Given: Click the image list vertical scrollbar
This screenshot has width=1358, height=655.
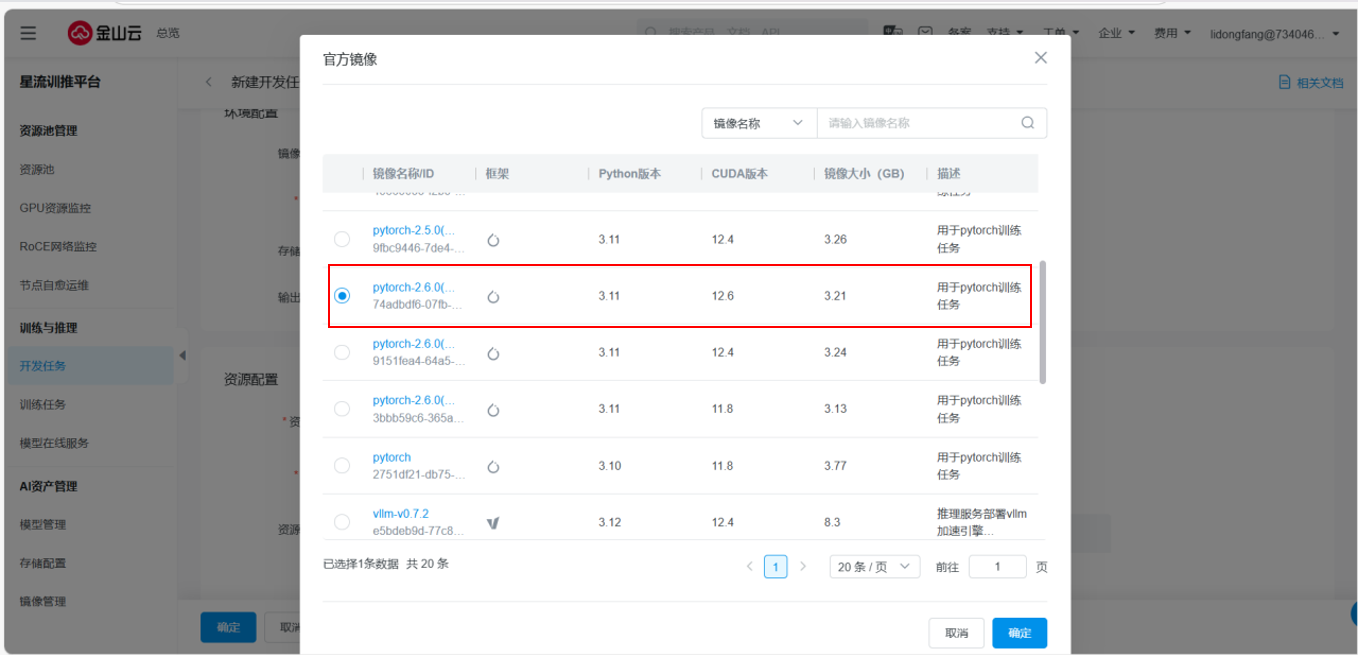Looking at the screenshot, I should click(x=1043, y=322).
